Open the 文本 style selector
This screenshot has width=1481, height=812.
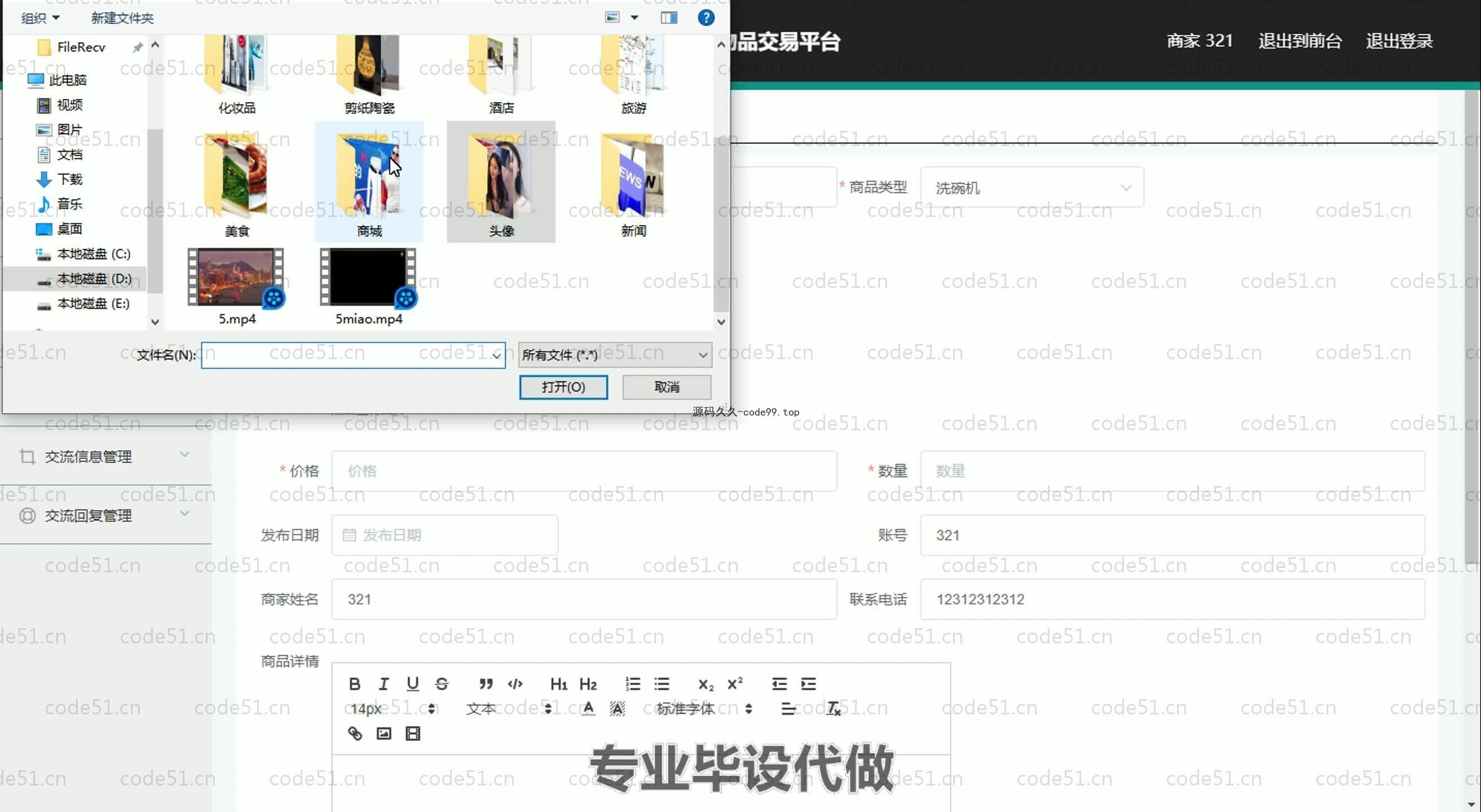coord(509,709)
